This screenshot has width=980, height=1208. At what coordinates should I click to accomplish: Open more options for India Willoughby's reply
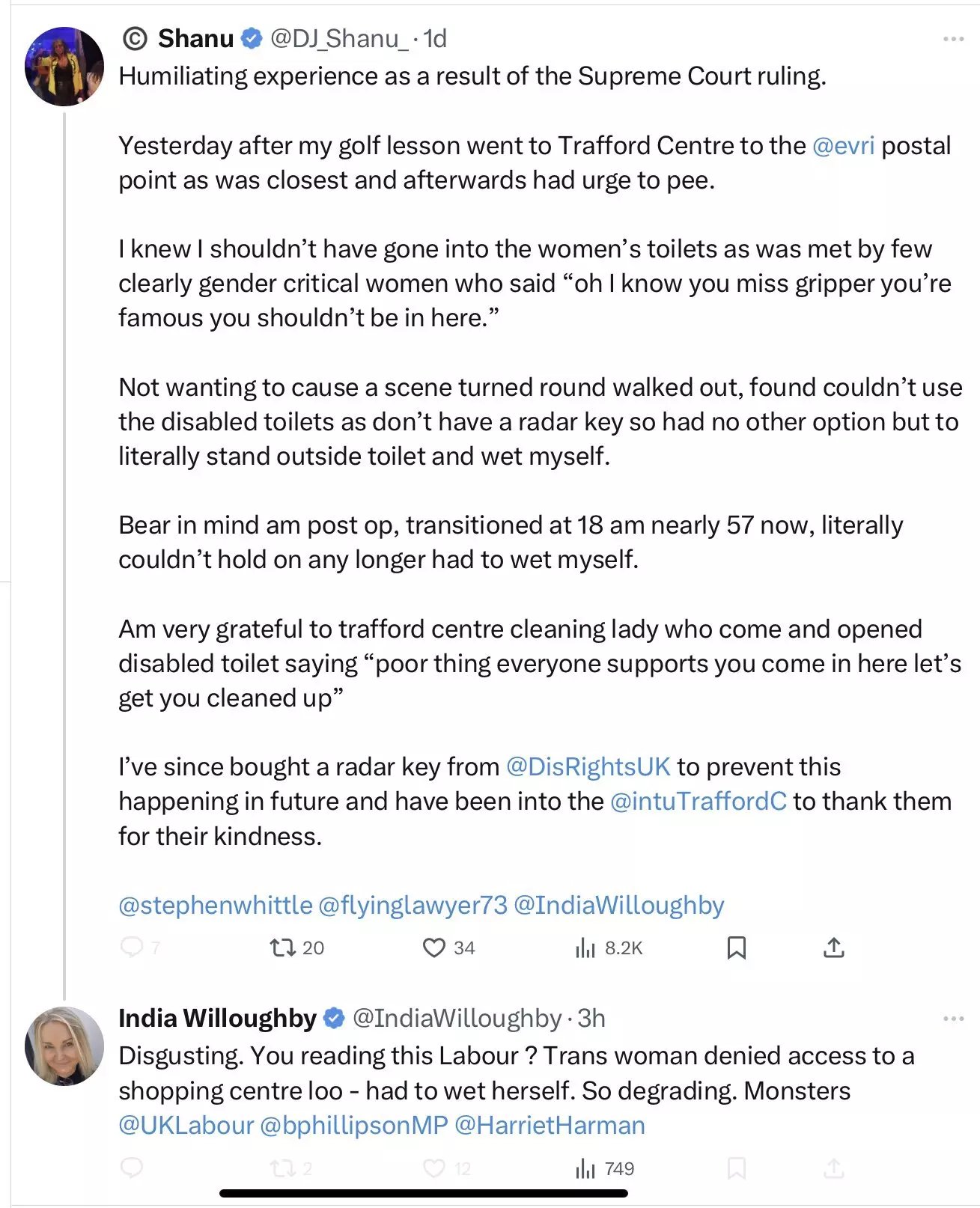pyautogui.click(x=953, y=1019)
